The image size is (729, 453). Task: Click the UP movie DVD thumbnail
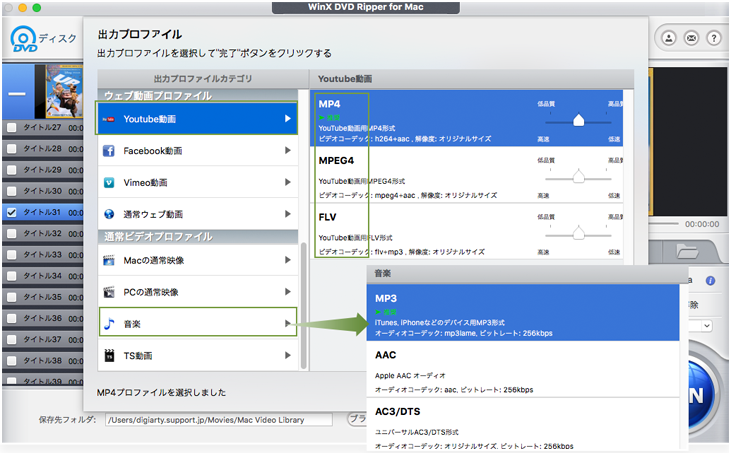tap(64, 91)
